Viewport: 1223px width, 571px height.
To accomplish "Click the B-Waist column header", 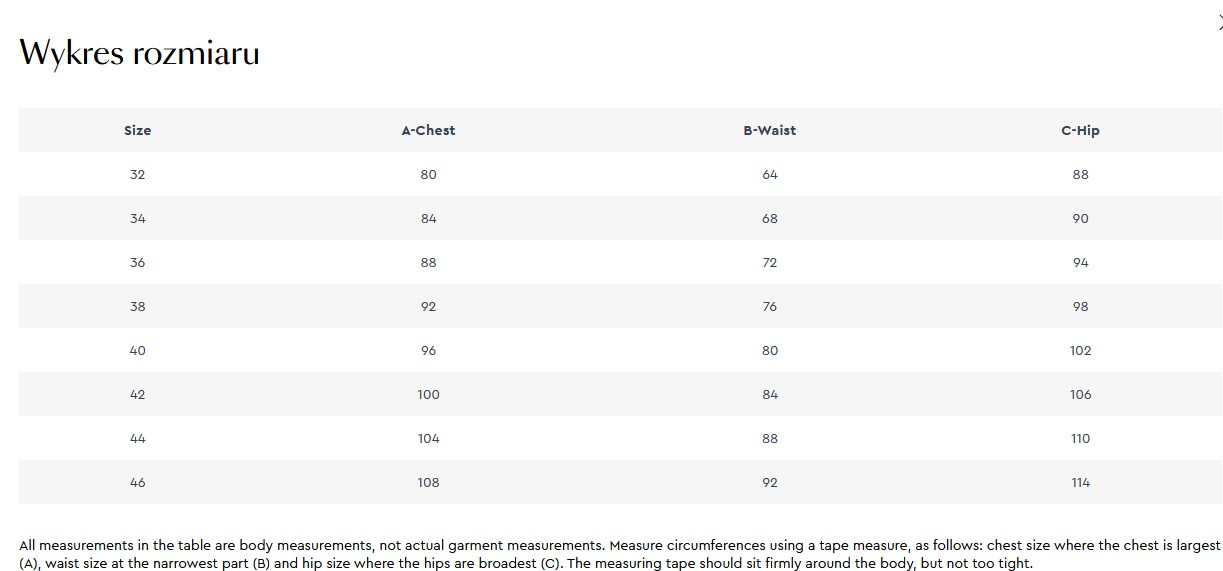I will [769, 130].
